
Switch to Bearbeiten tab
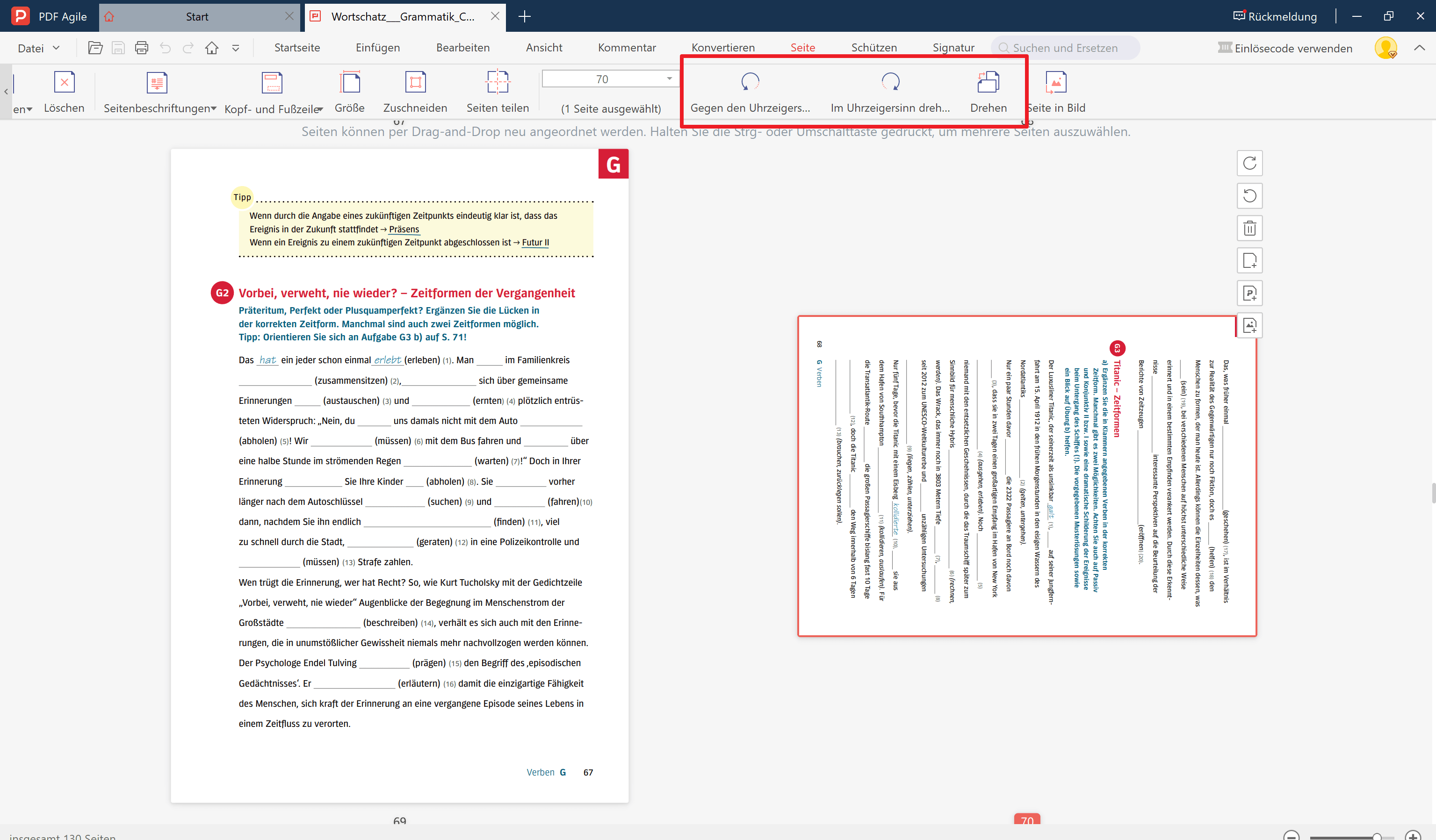463,48
